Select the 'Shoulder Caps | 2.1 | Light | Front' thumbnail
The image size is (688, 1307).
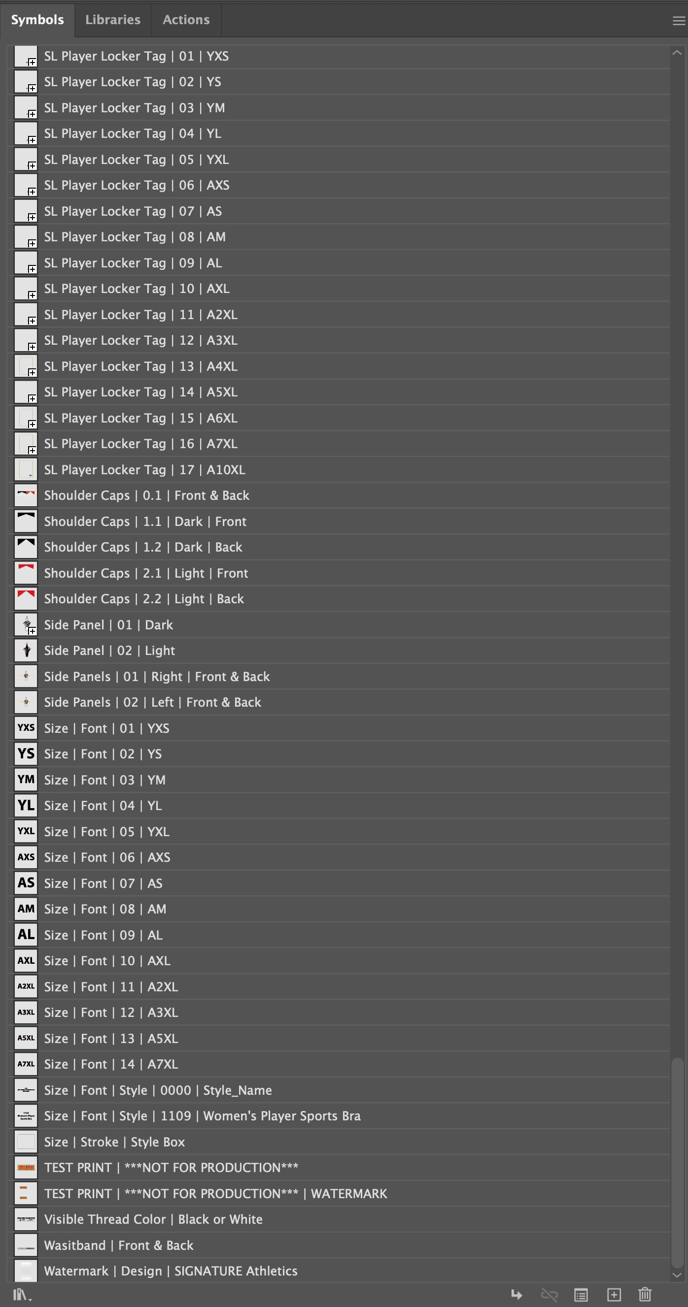[x=26, y=573]
